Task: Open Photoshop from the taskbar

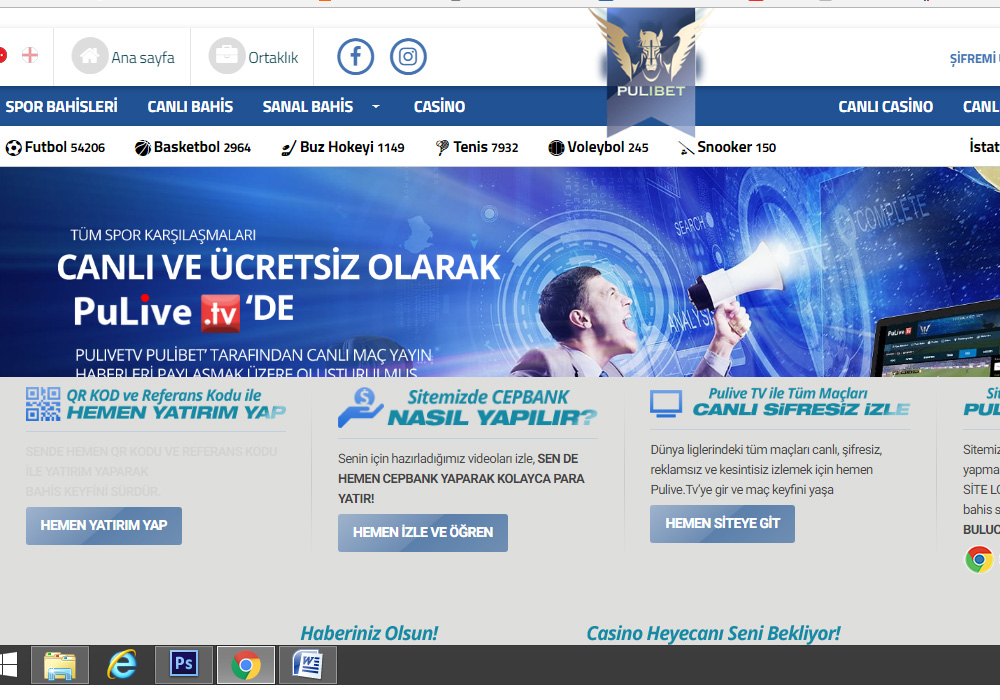Action: pos(184,664)
